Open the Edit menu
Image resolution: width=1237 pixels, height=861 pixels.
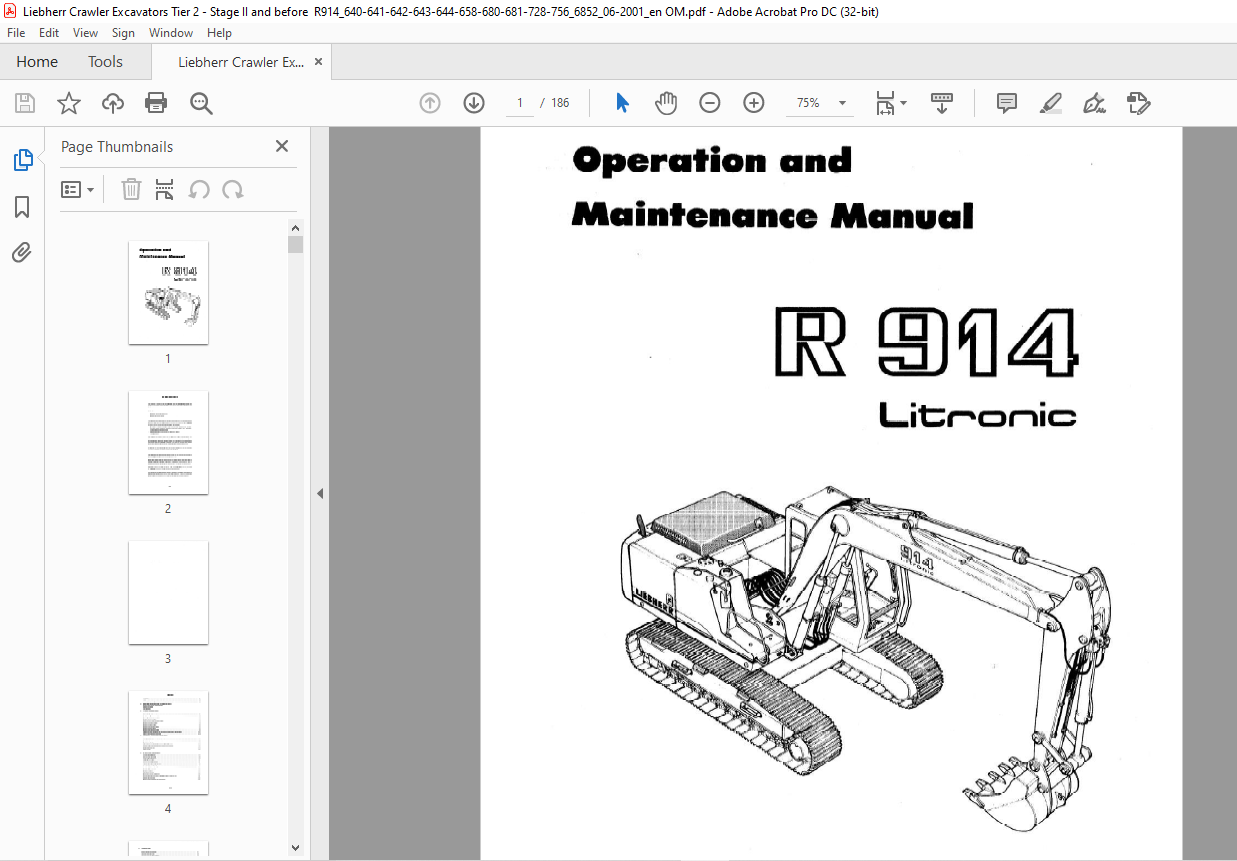click(x=49, y=33)
